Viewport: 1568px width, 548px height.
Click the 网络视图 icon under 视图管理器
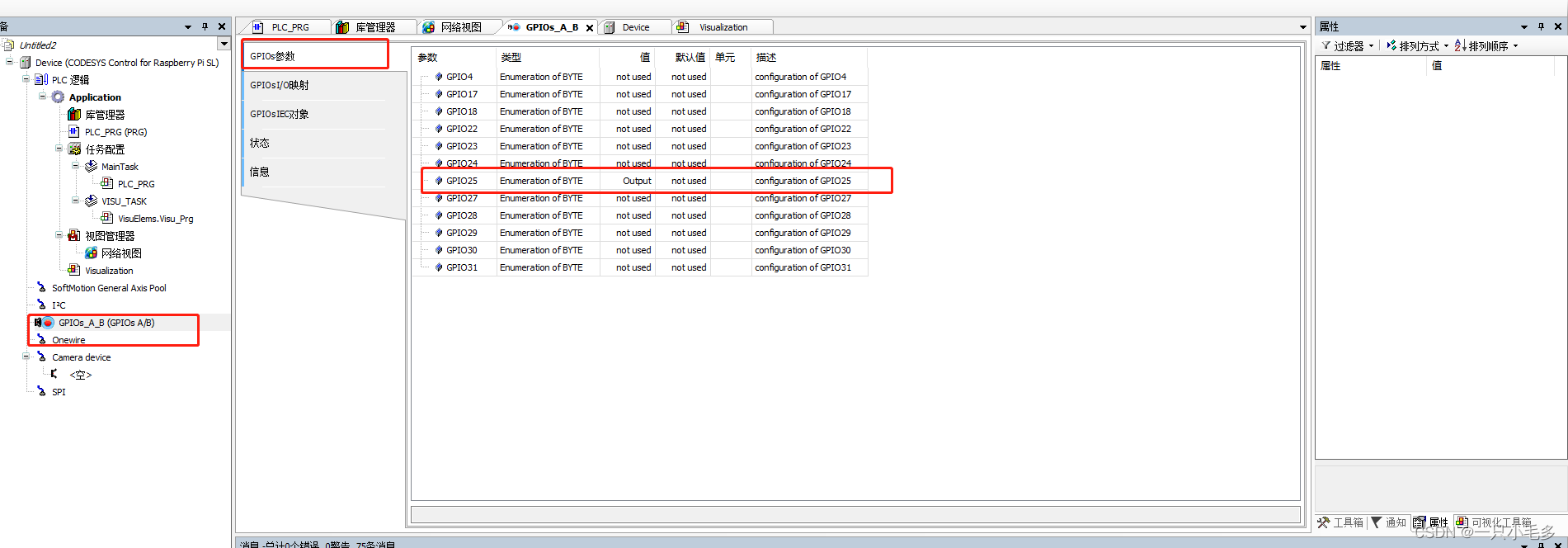(x=91, y=253)
